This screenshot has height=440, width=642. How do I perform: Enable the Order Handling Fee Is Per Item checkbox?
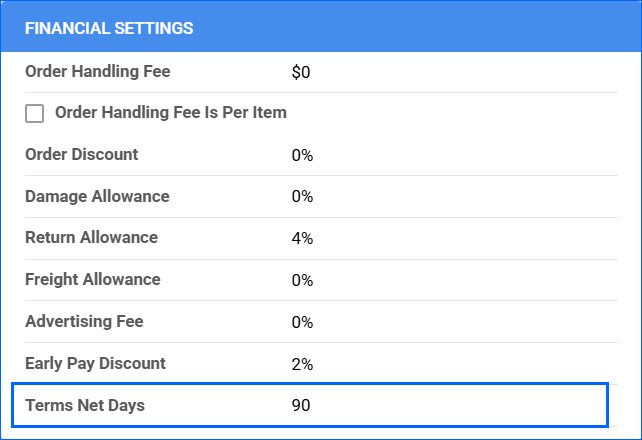tap(35, 114)
